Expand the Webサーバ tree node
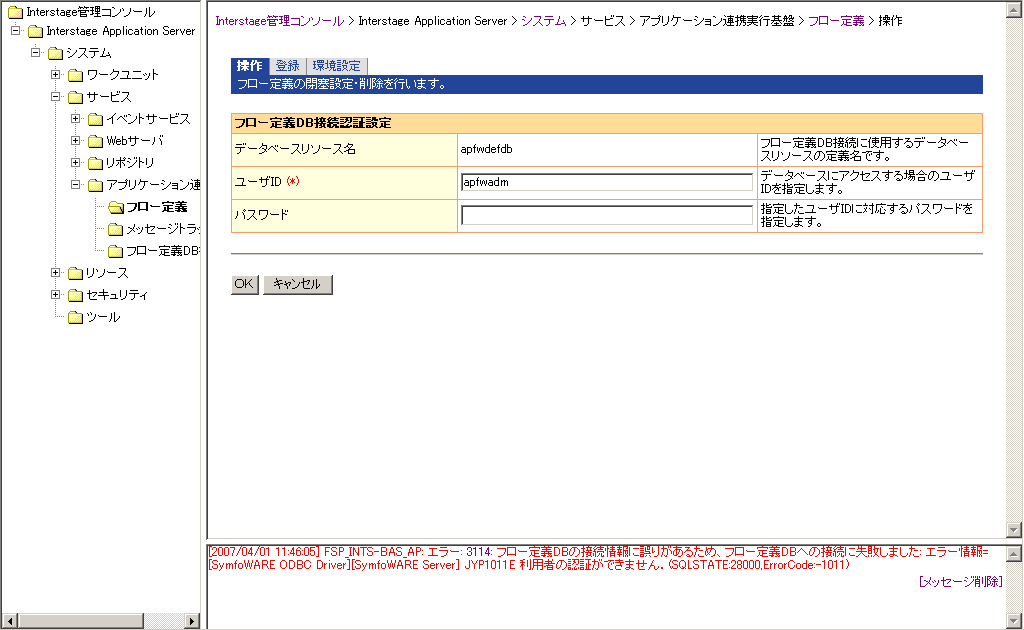The image size is (1024, 630). 76,140
